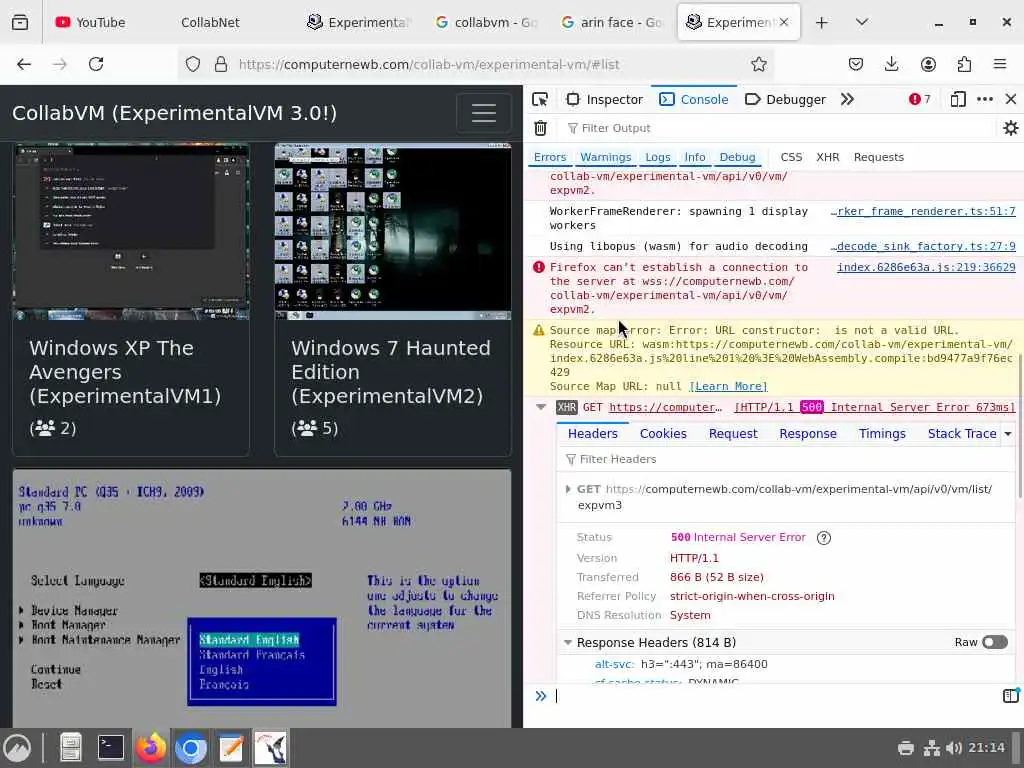Collapse the XHR GET request entry
This screenshot has height=768, width=1024.
[541, 407]
